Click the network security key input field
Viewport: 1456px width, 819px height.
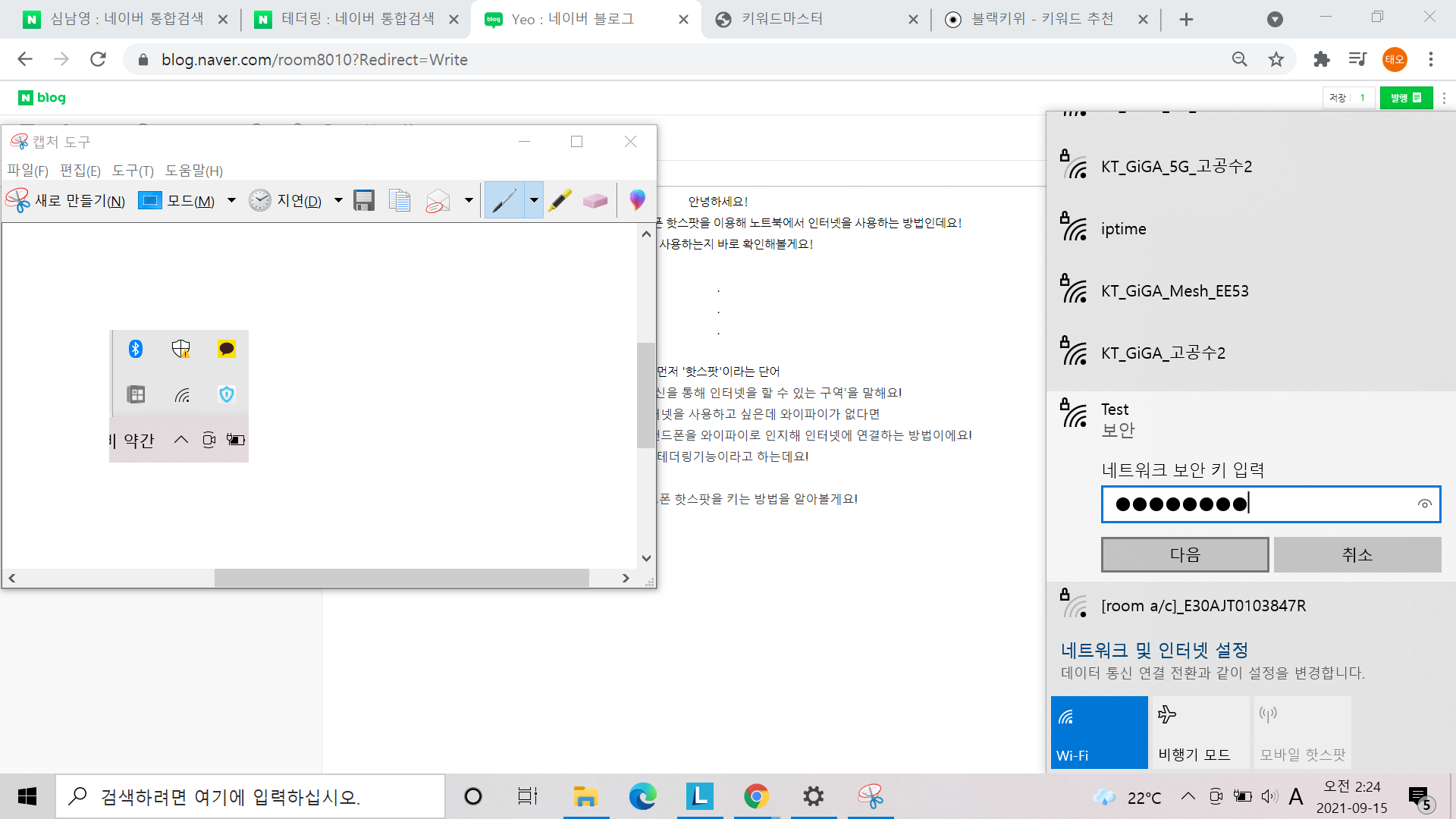coord(1259,504)
